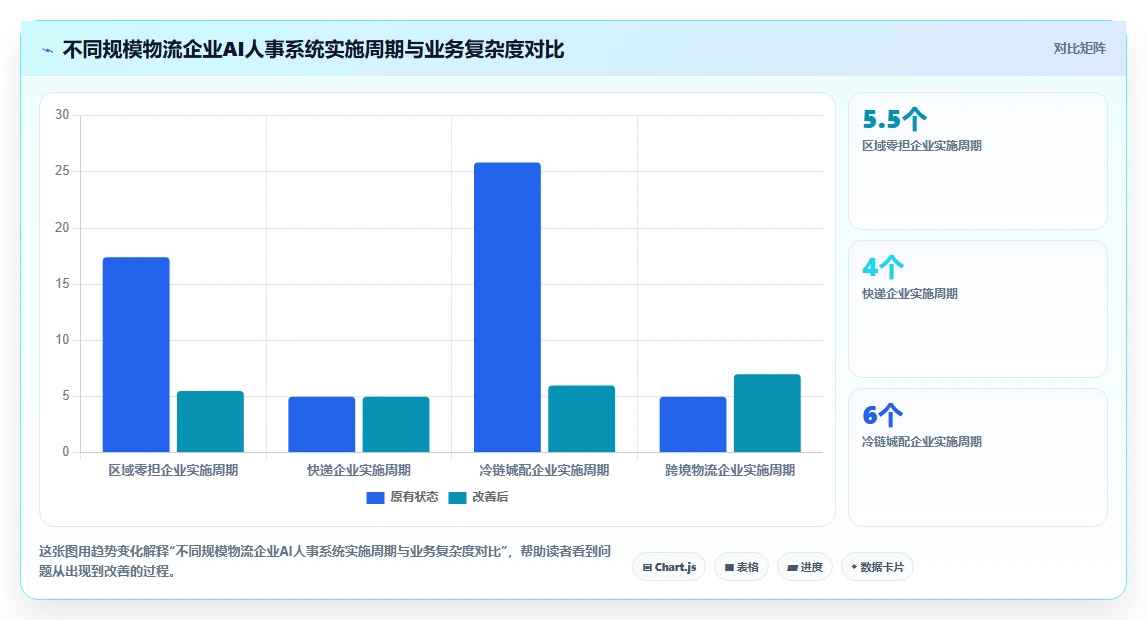
Task: Click the teal bar for 区域零担企业实施周期
Action: 211,422
